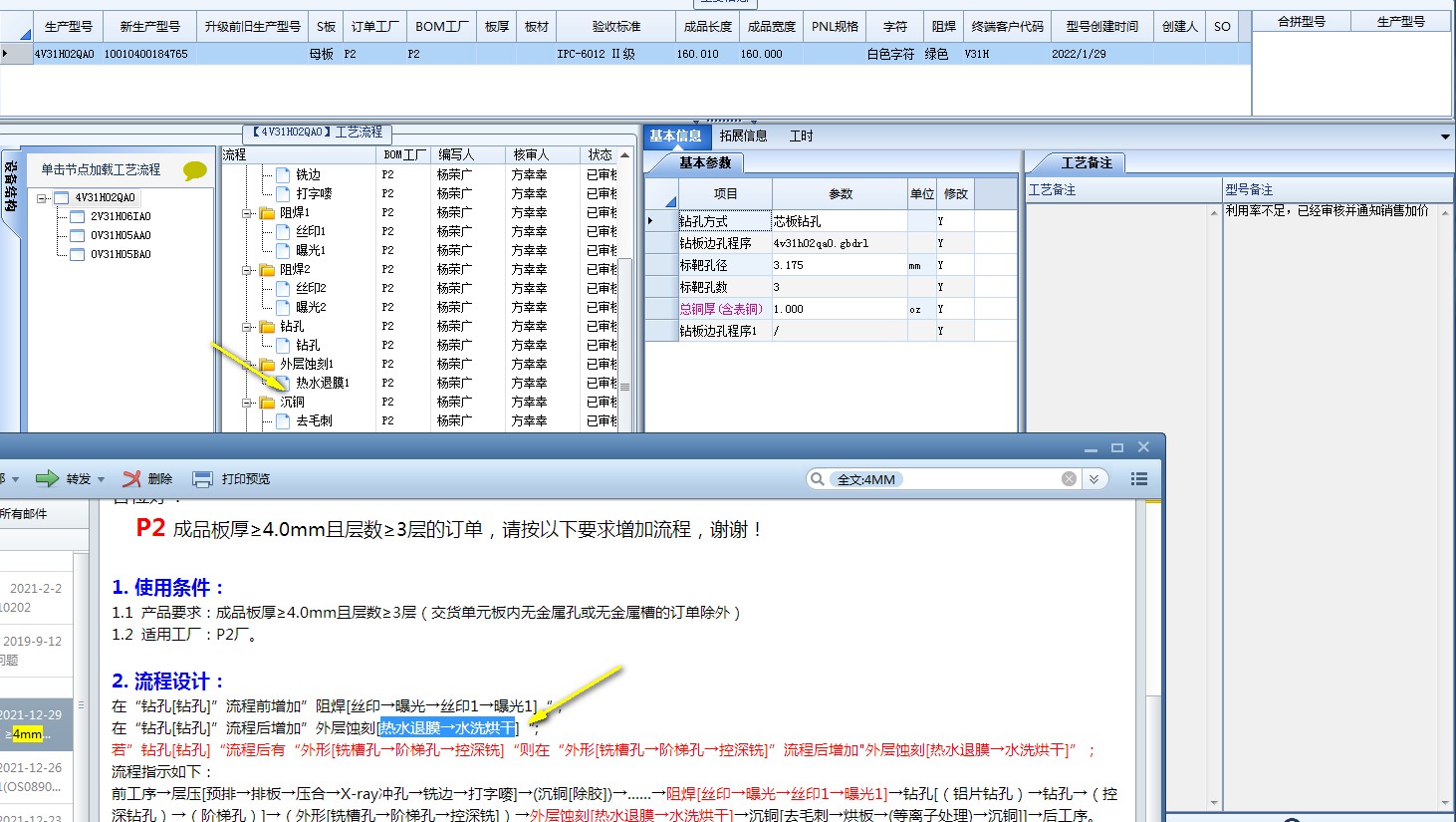This screenshot has width=1456, height=822.
Task: Click the 去毛刺 document icon
Action: [x=283, y=421]
